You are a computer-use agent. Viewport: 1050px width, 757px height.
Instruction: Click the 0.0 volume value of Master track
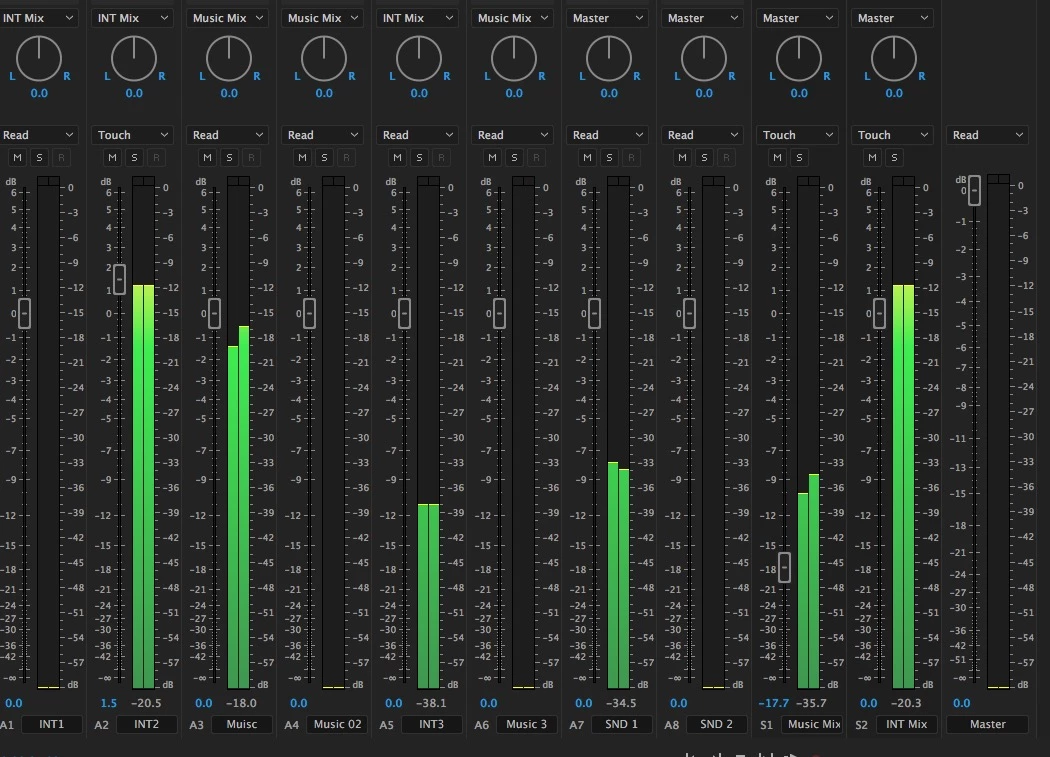(x=962, y=703)
